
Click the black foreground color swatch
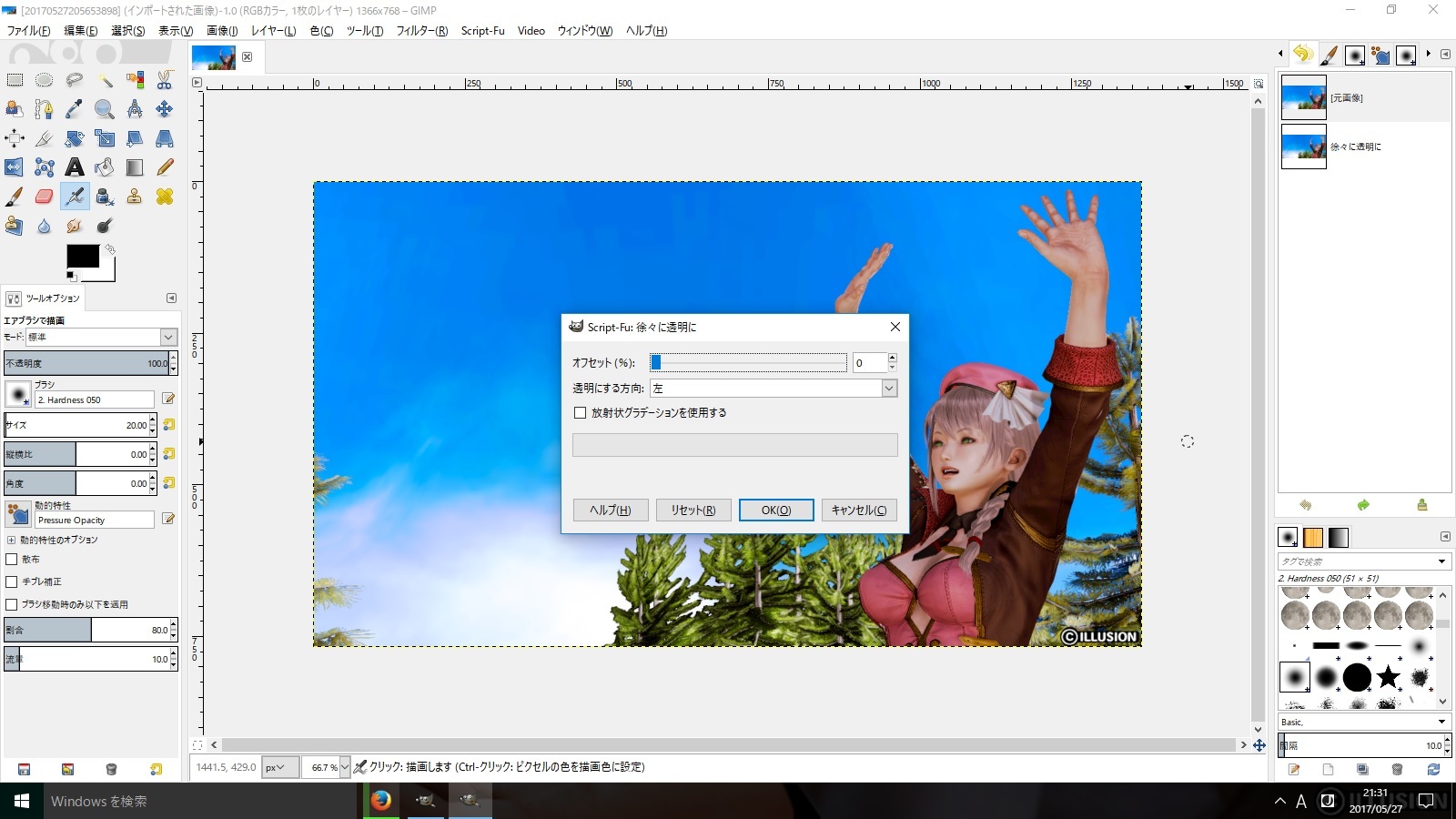pos(83,257)
